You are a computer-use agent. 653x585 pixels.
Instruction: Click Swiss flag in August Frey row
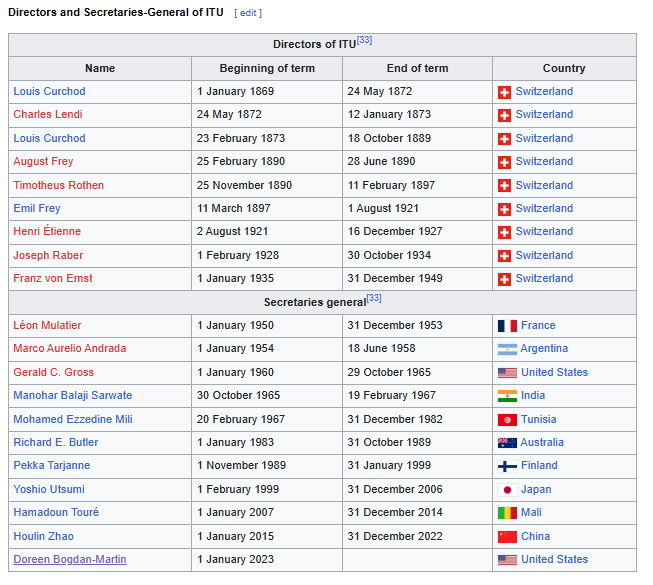504,162
